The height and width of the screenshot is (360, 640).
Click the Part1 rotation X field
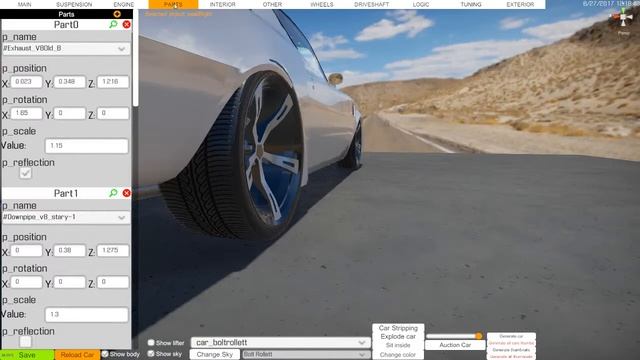click(26, 282)
